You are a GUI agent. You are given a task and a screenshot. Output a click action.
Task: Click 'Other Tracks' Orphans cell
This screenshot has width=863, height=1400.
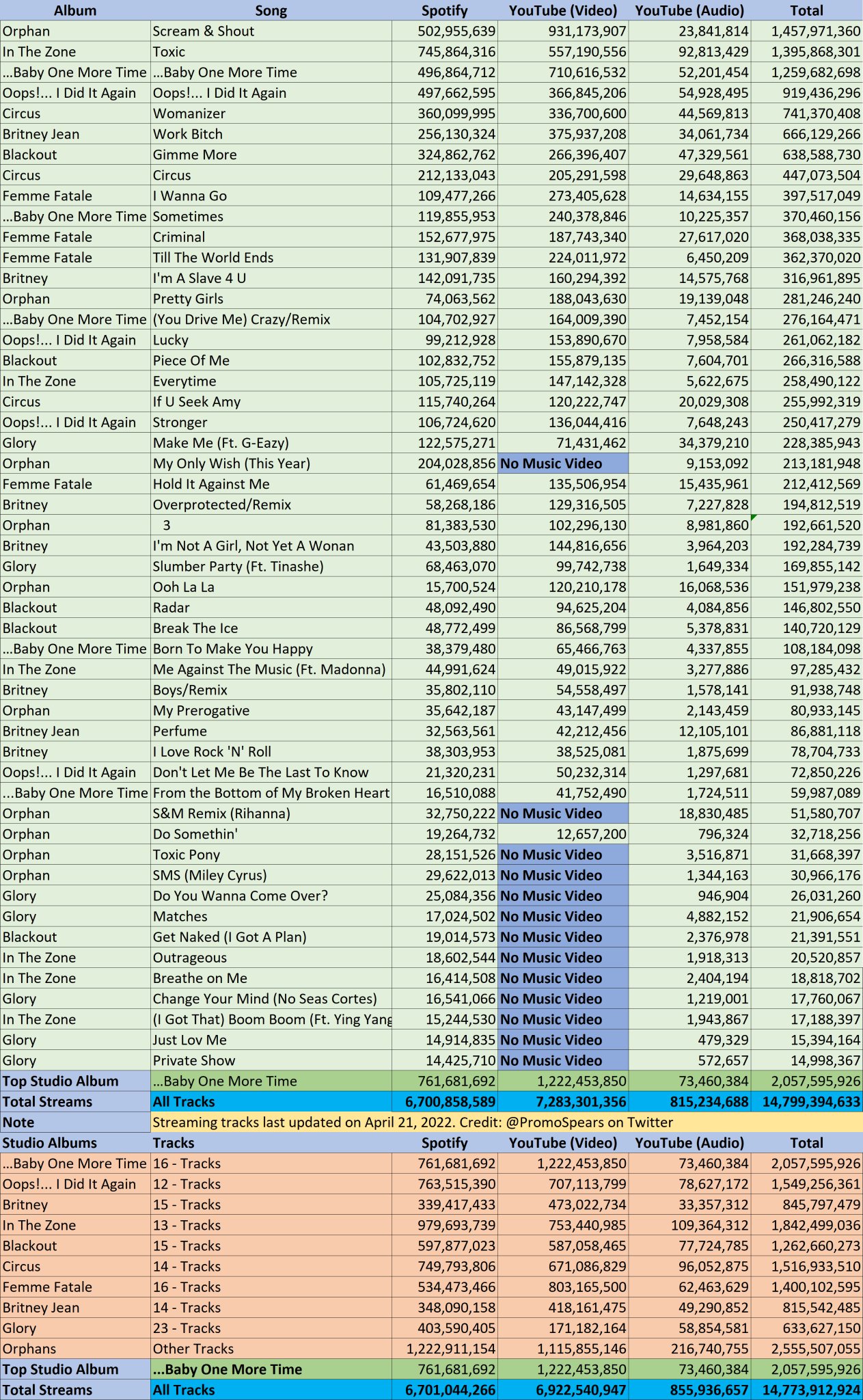(271, 1348)
